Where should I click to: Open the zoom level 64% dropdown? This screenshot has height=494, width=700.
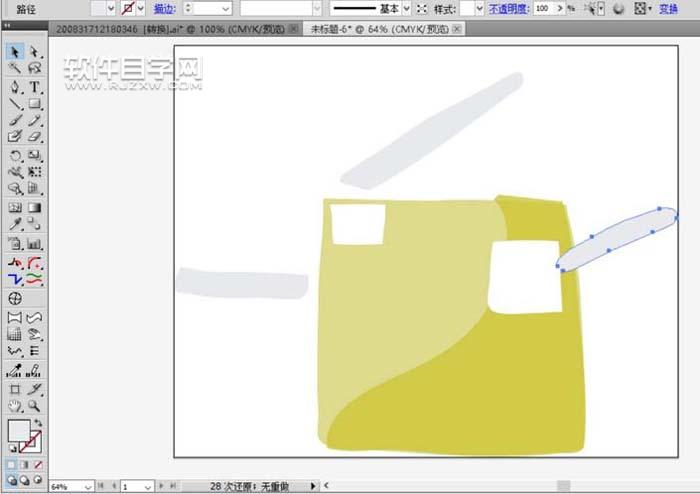tap(89, 486)
